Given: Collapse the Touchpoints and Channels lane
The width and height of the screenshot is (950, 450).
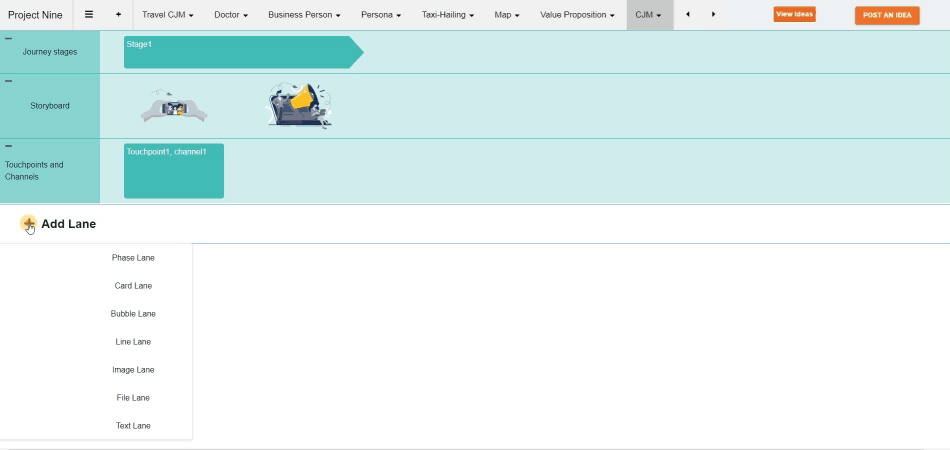Looking at the screenshot, I should coord(9,146).
